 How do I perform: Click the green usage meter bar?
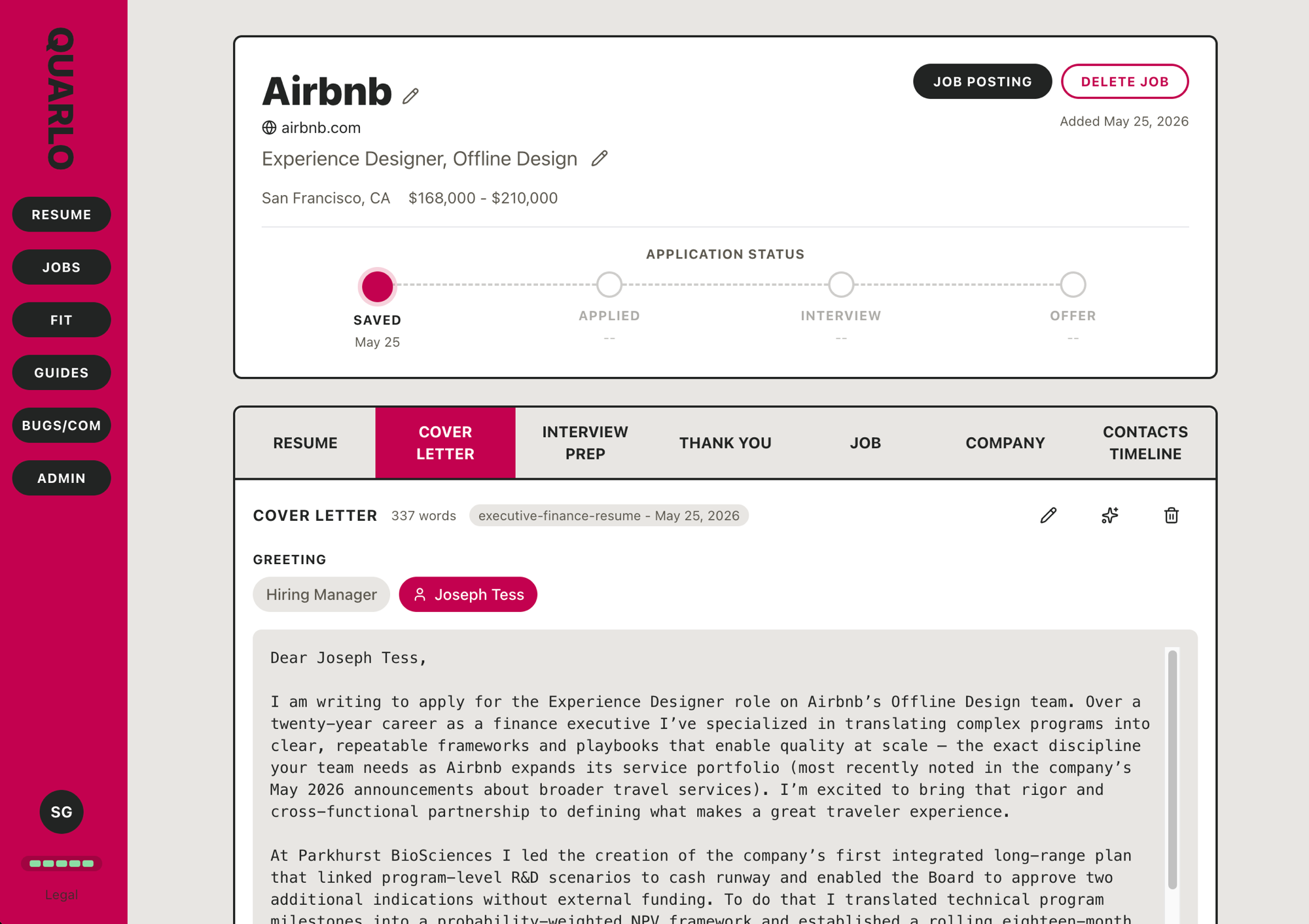tap(62, 863)
